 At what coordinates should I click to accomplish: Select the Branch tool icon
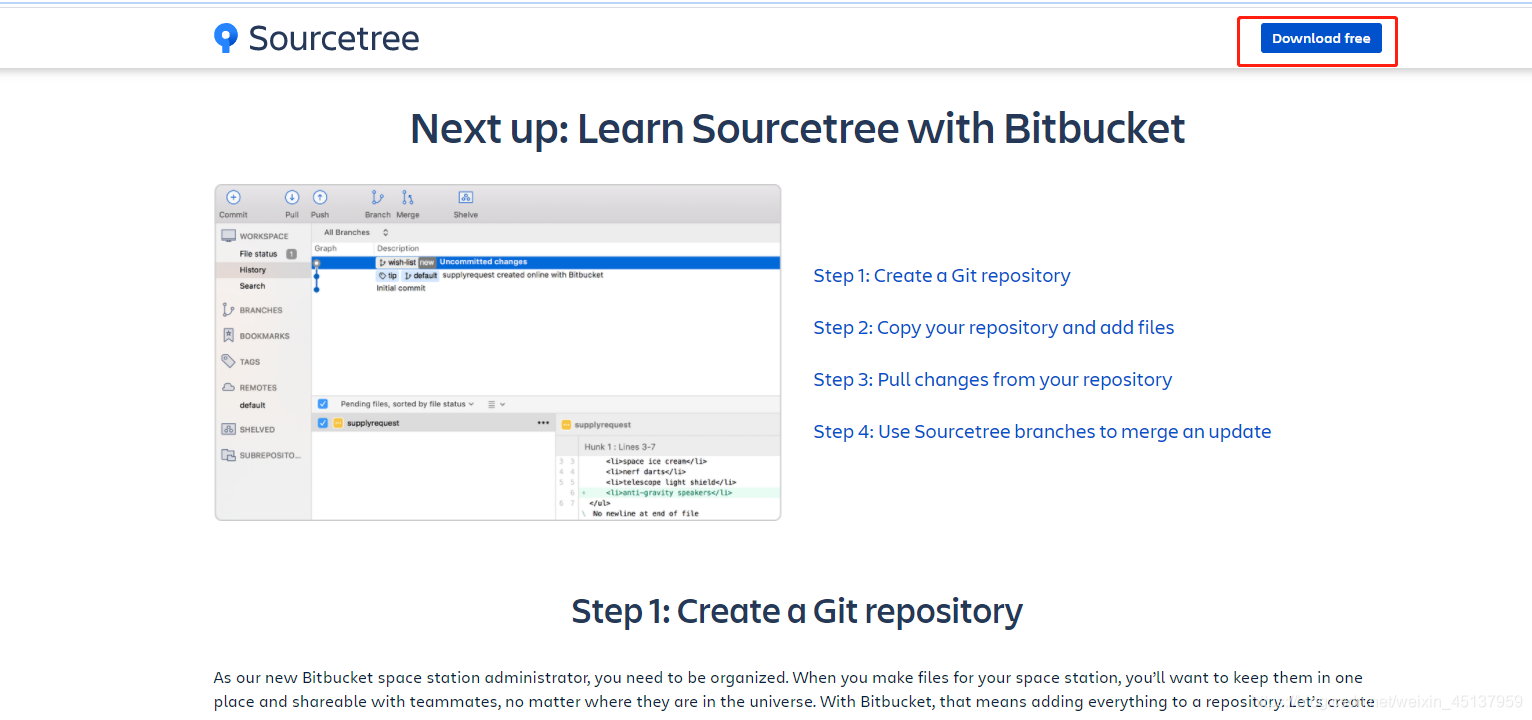377,197
